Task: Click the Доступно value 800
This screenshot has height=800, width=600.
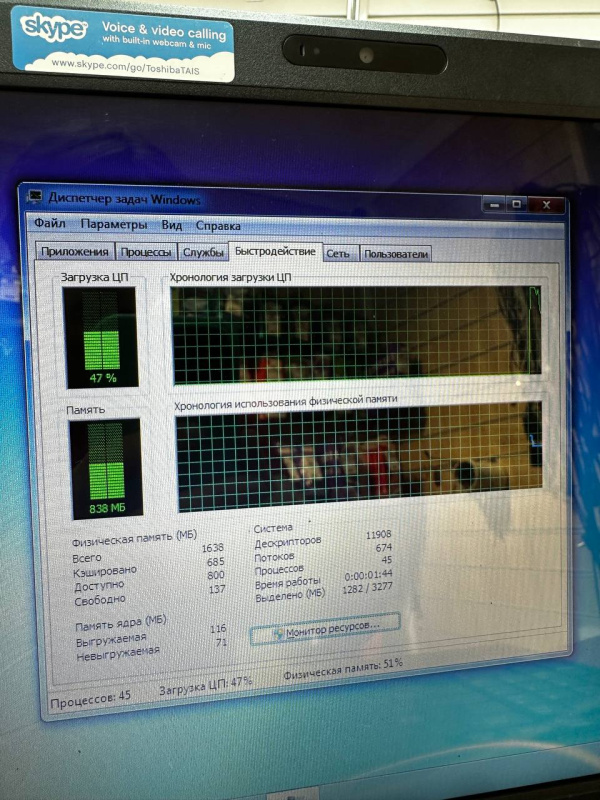Action: coord(216,574)
